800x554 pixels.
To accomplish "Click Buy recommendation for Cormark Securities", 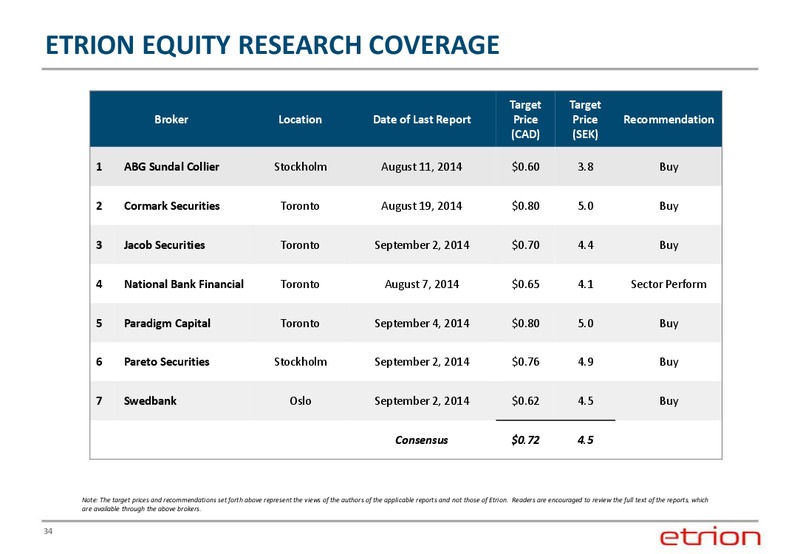I will [x=669, y=207].
